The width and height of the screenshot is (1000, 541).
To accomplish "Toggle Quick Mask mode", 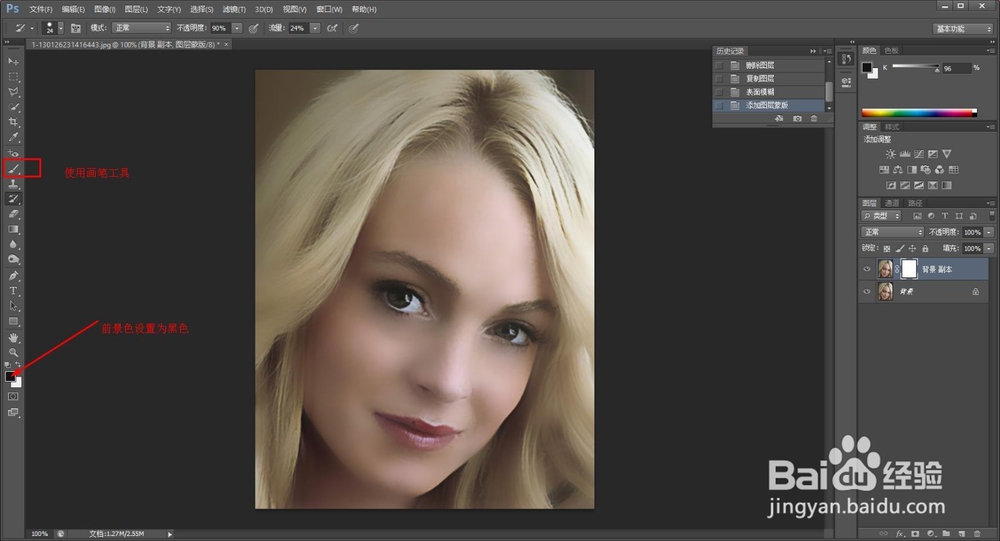I will pyautogui.click(x=13, y=397).
